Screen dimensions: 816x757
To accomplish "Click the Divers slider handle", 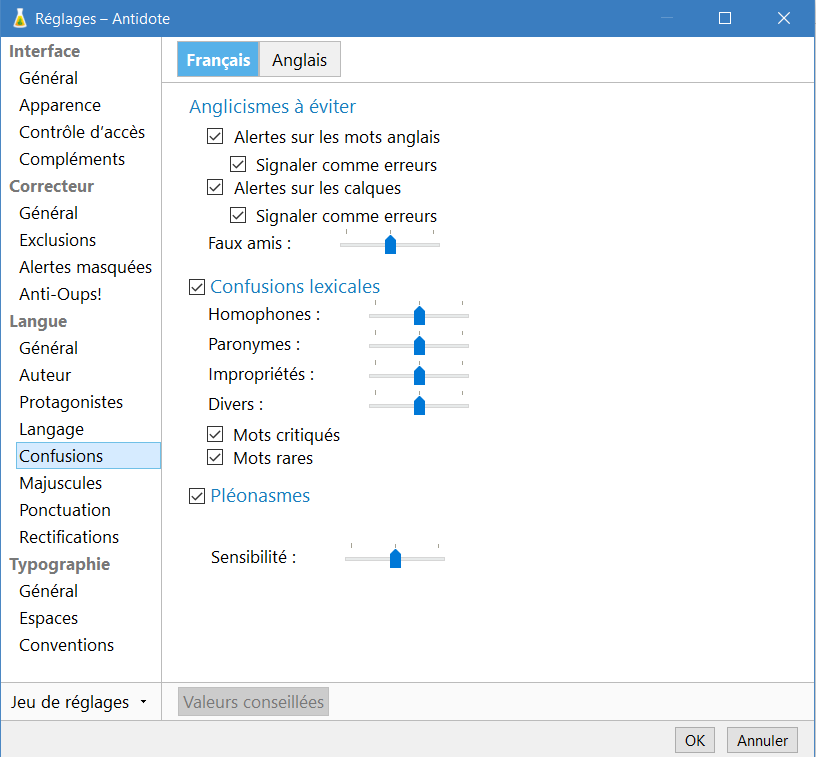I will tap(419, 405).
